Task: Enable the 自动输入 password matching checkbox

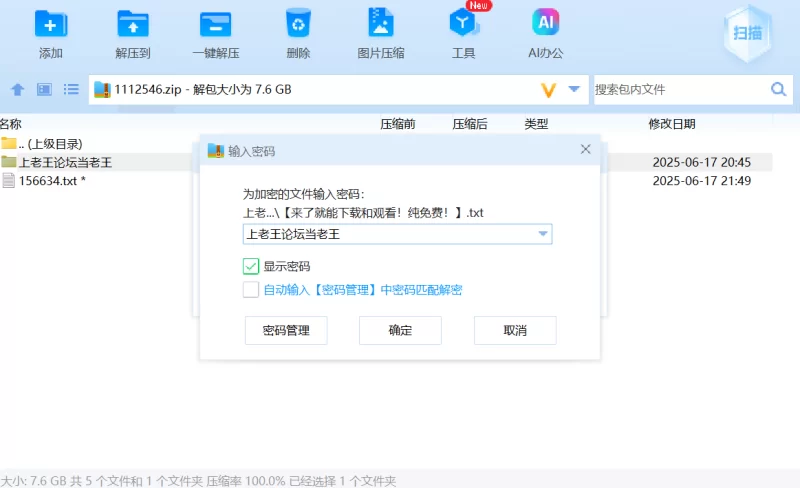Action: (251, 289)
